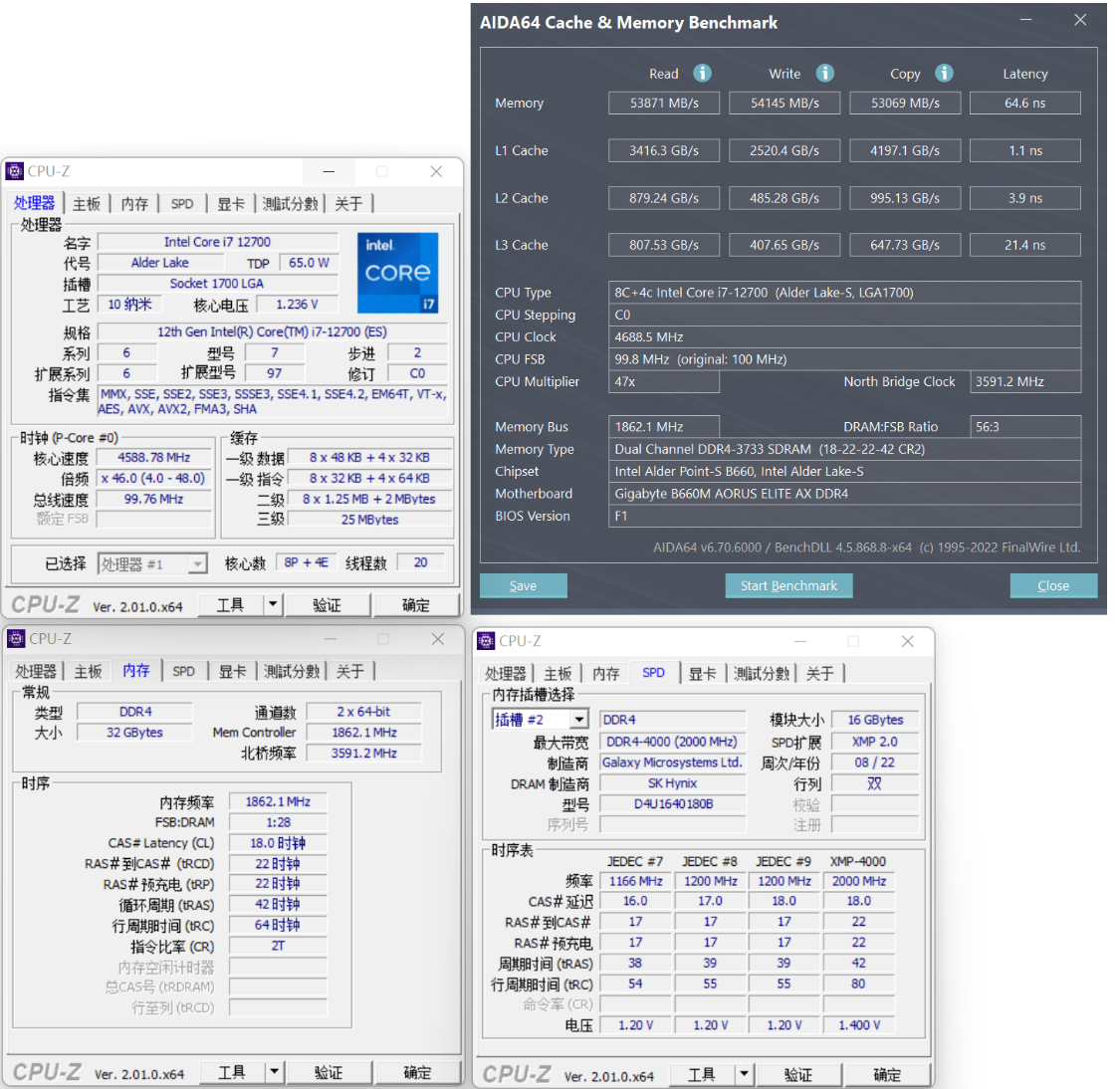The width and height of the screenshot is (1120, 1089).
Task: Open the 测試分數 tab in the processor window
Action: pyautogui.click(x=290, y=204)
